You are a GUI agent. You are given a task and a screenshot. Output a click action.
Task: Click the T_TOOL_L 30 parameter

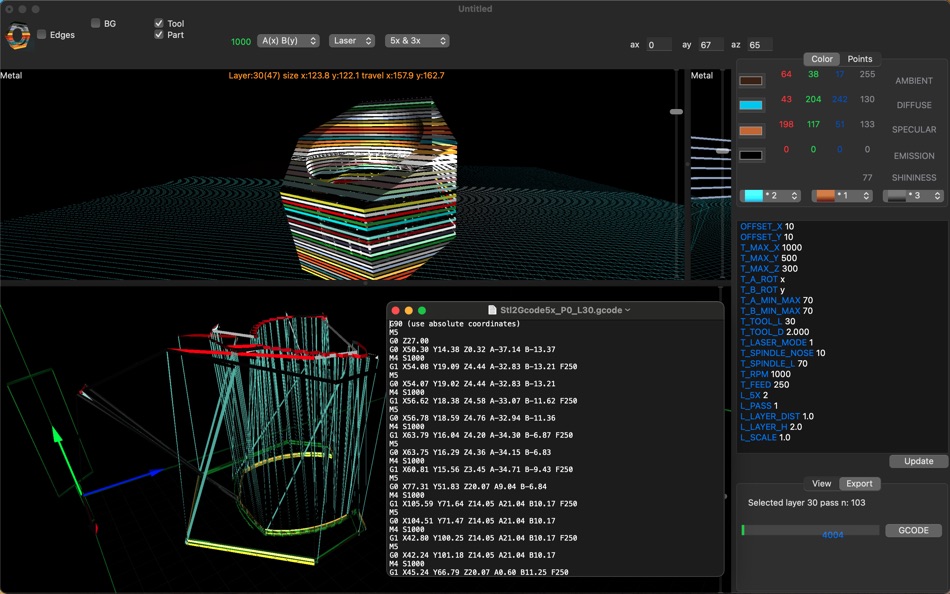coord(768,321)
